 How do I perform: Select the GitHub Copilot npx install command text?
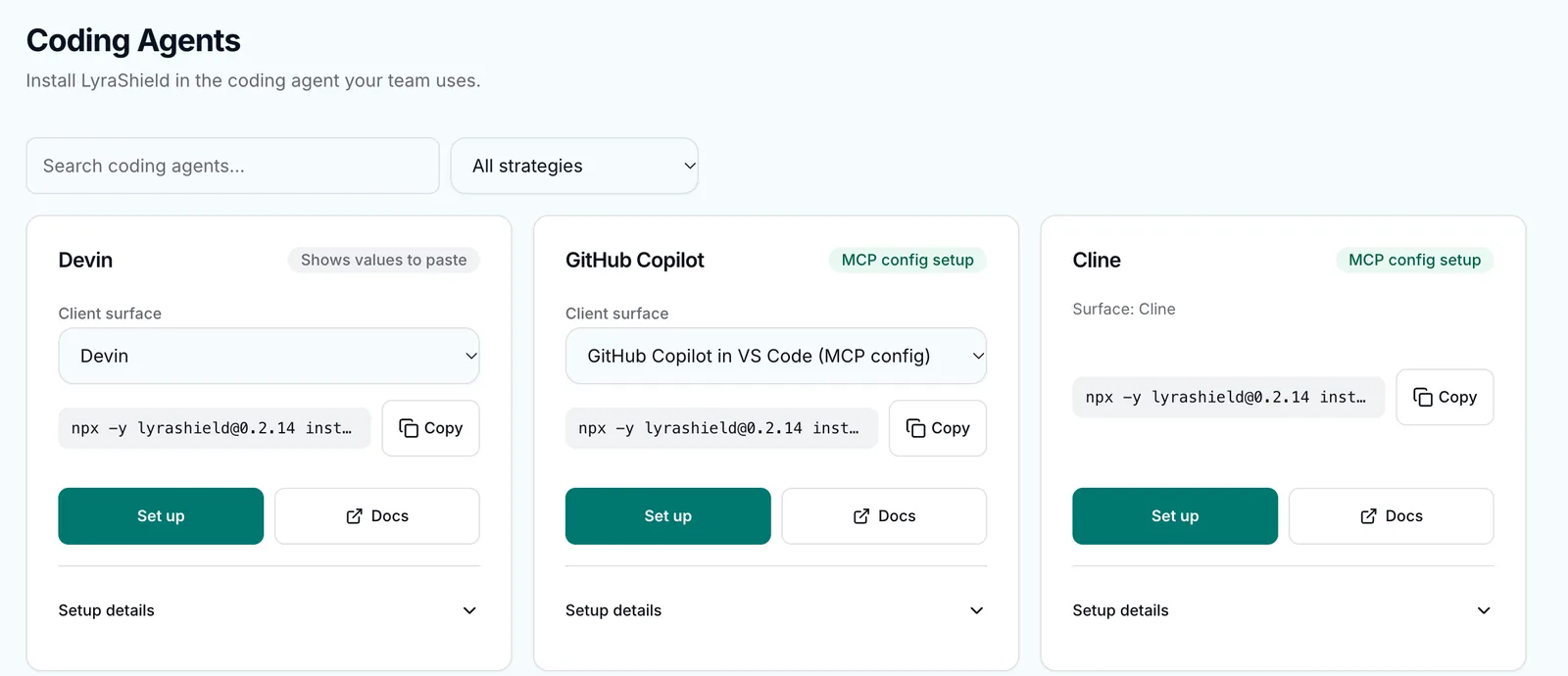click(x=721, y=428)
